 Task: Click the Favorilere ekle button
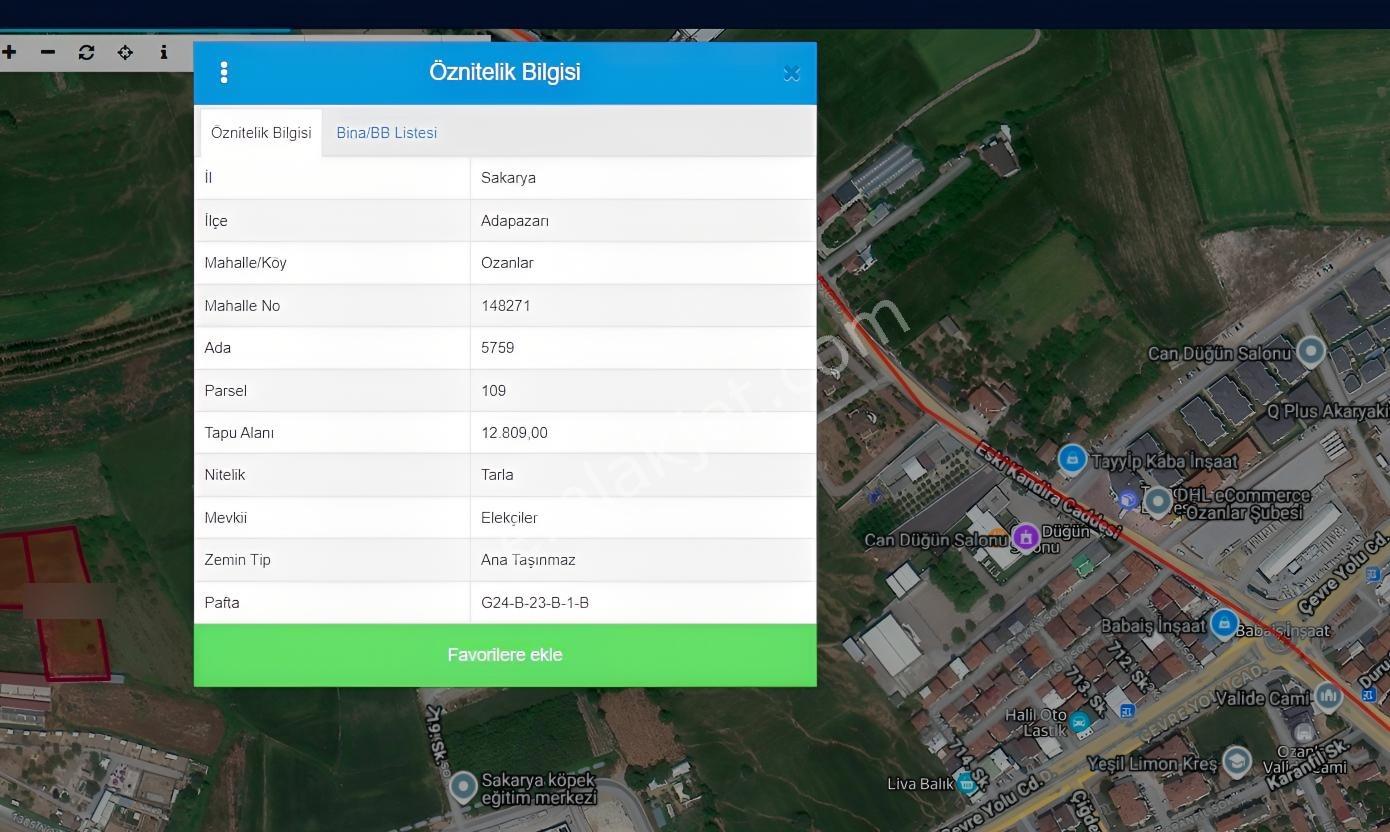505,655
